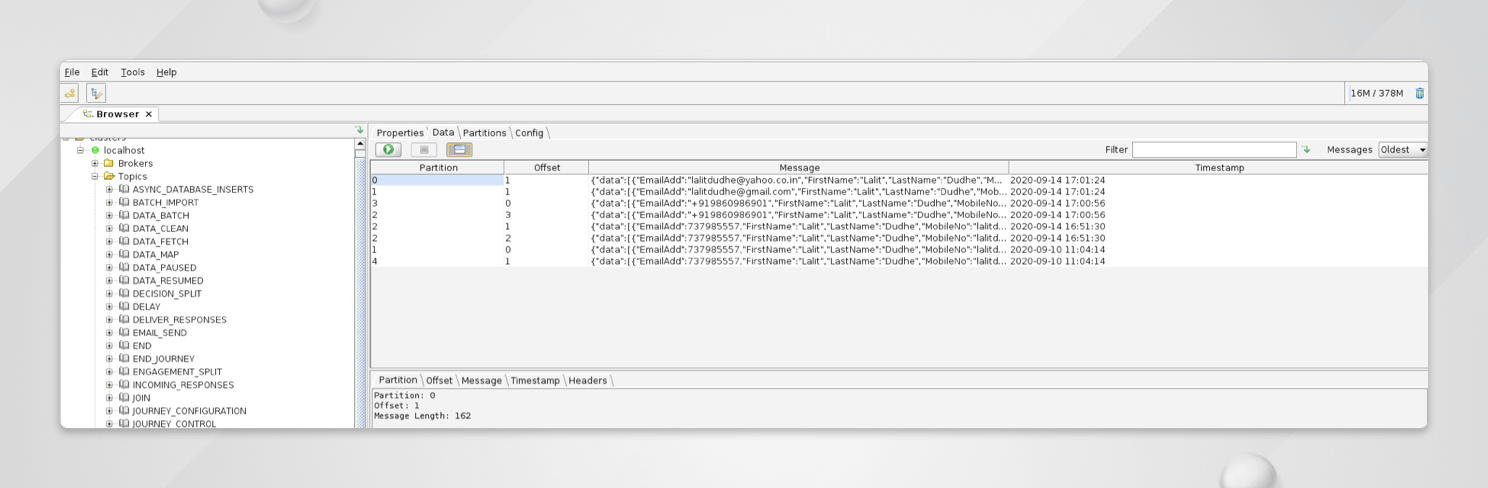Screen dimensions: 1488x488
Task: Open the Headers detail tab
Action: [x=588, y=381]
